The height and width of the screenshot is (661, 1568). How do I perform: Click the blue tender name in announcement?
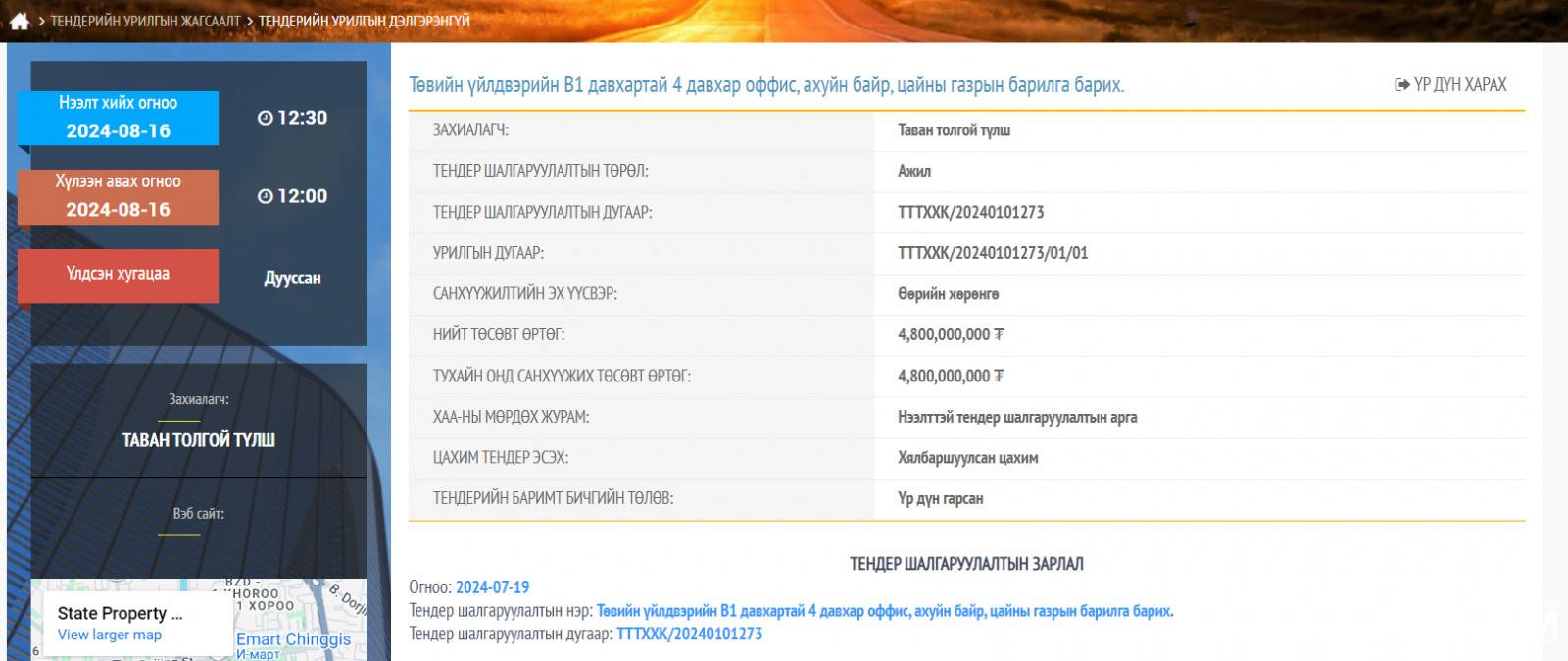[x=885, y=611]
